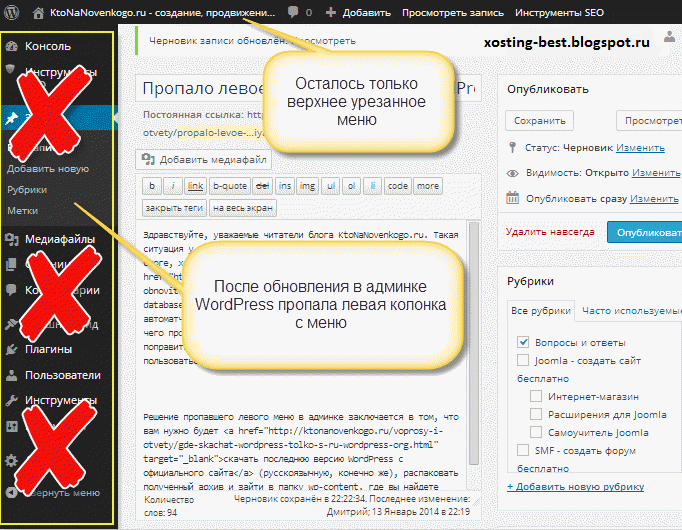Check the Интернет-магазин category
Image resolution: width=682 pixels, height=530 pixels.
(x=536, y=396)
